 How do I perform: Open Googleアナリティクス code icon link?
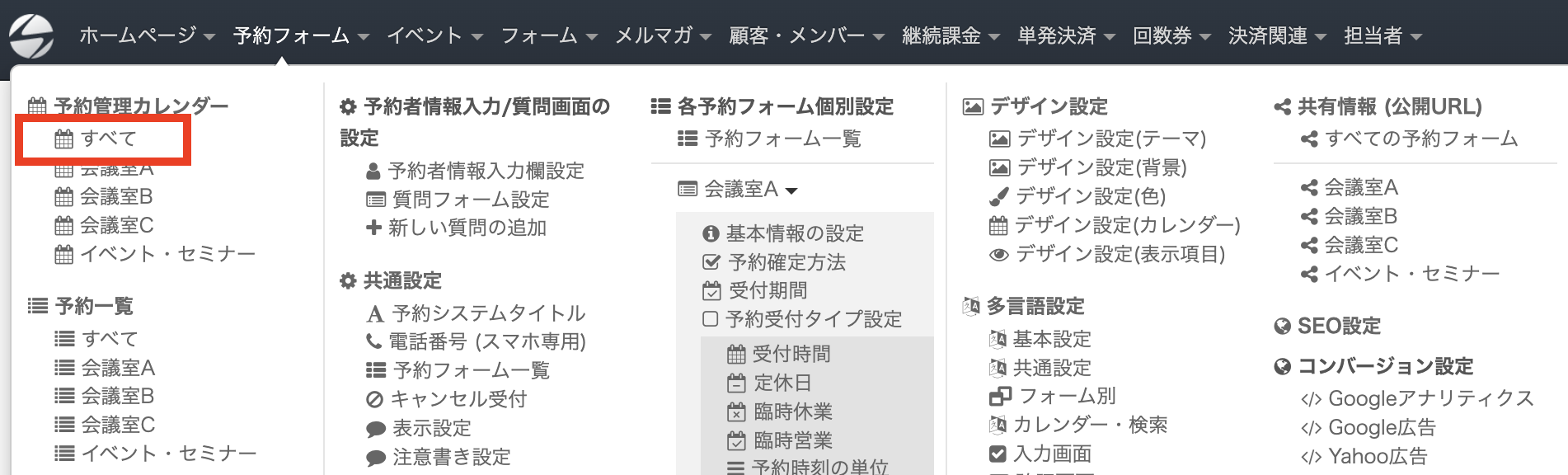pos(1417,399)
